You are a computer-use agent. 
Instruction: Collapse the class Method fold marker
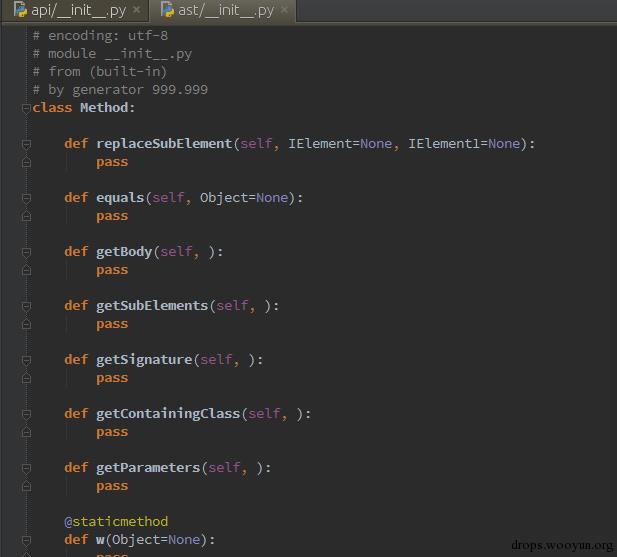point(26,108)
